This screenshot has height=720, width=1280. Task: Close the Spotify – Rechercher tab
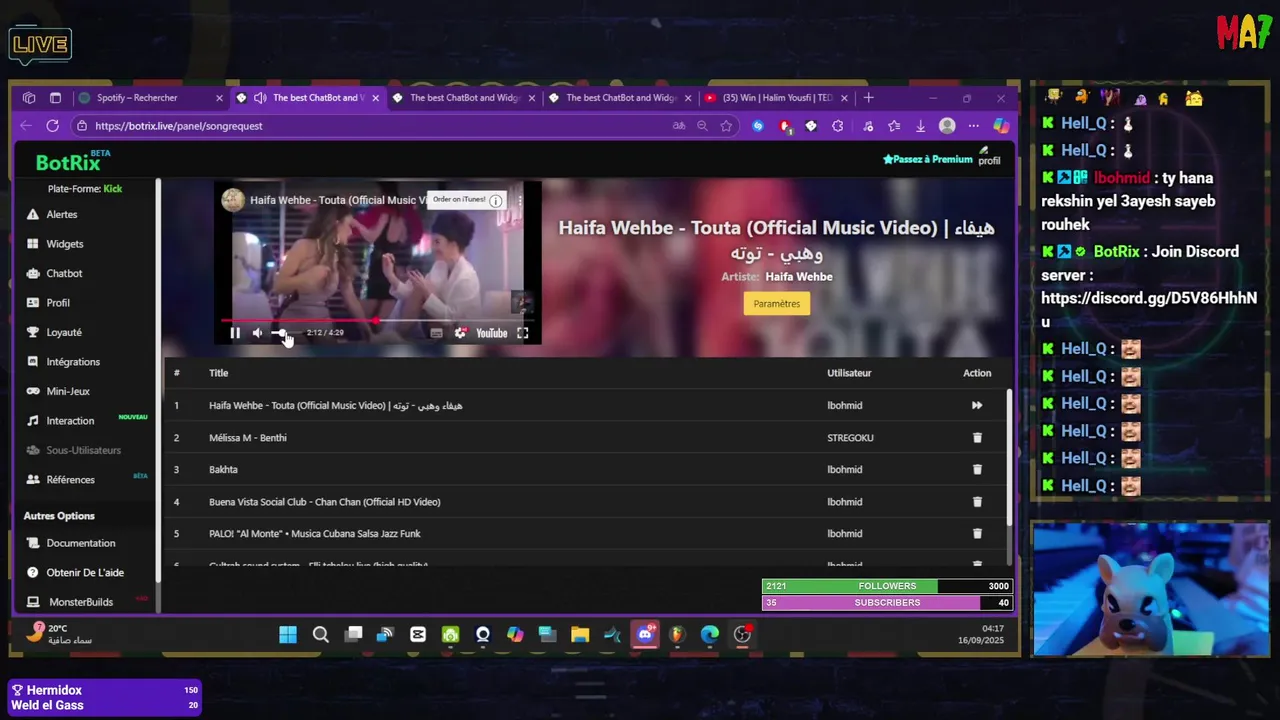pyautogui.click(x=219, y=98)
